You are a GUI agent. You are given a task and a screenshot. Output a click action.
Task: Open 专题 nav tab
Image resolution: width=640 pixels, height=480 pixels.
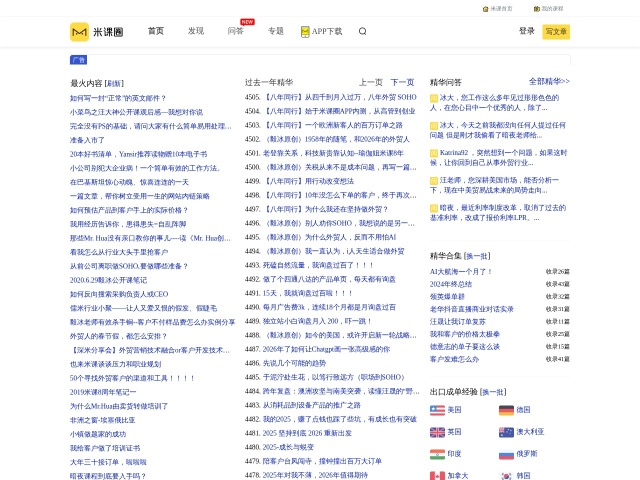[276, 31]
